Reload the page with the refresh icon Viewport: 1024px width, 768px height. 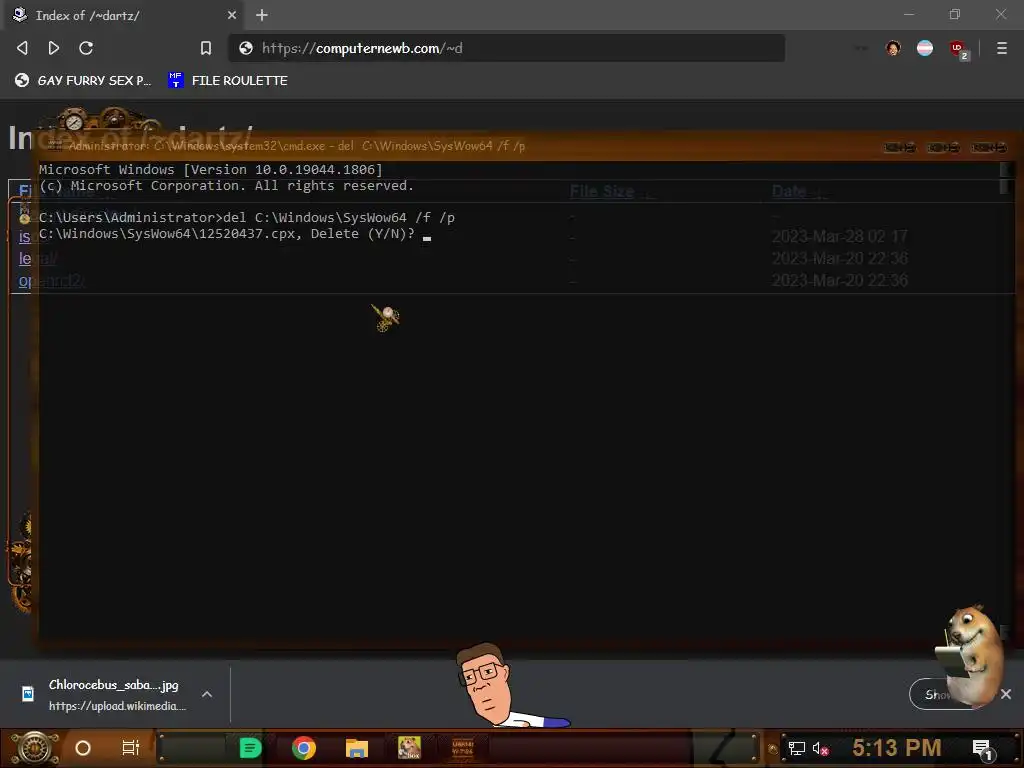pos(86,48)
